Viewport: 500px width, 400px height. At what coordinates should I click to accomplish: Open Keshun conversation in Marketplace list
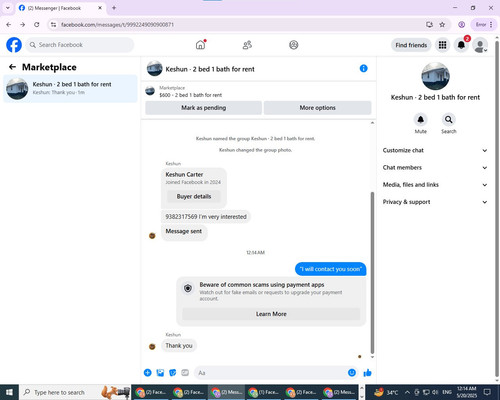coord(70,88)
